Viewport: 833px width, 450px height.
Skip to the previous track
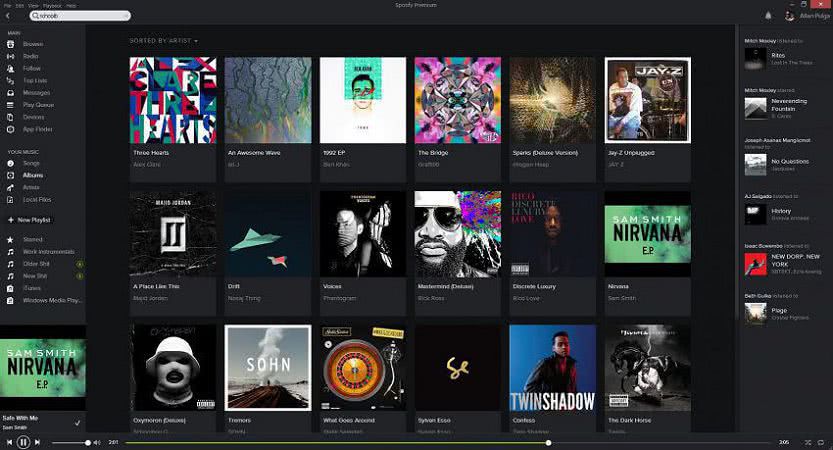pos(9,442)
